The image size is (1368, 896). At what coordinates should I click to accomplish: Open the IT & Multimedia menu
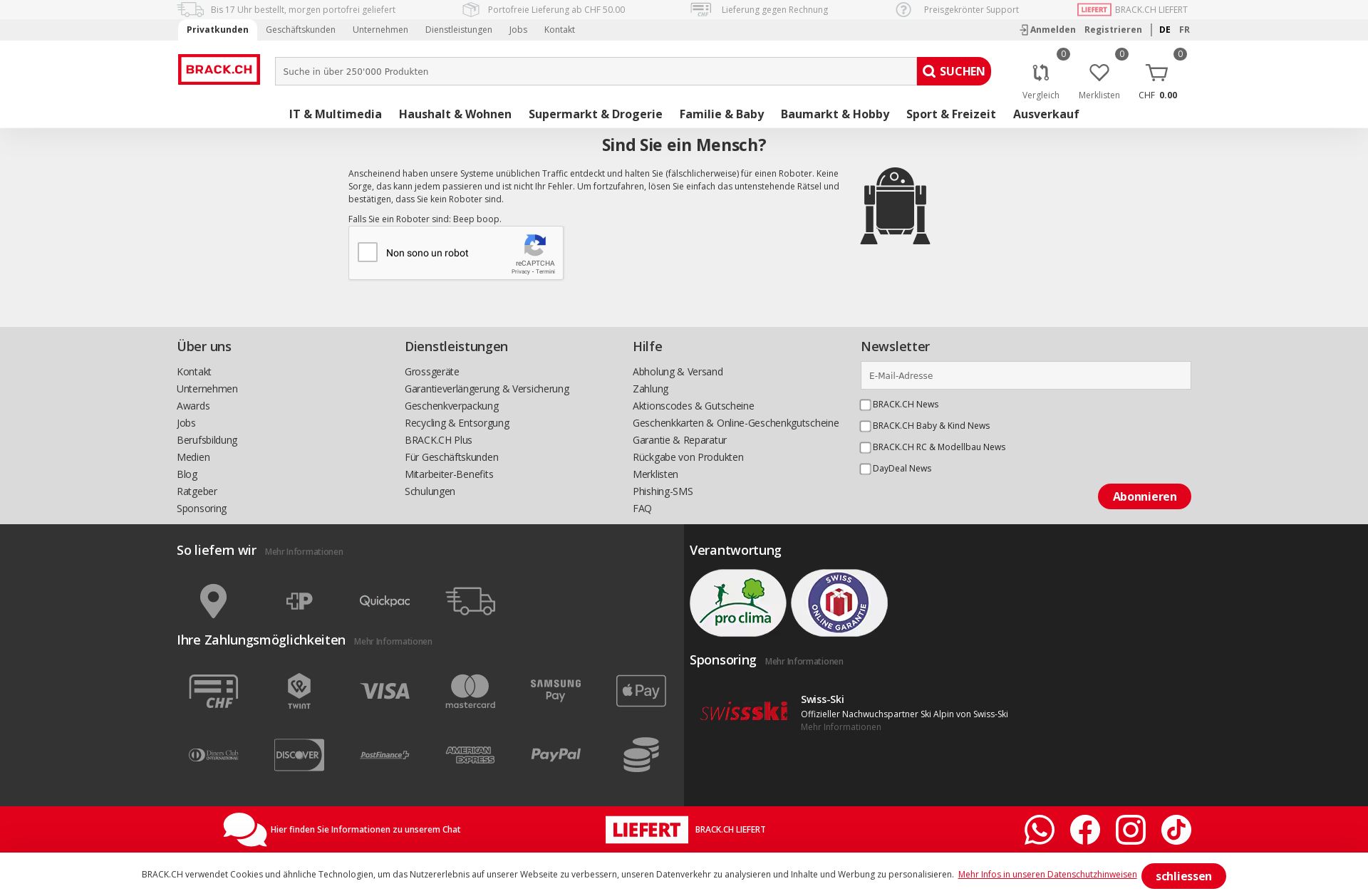tap(336, 114)
